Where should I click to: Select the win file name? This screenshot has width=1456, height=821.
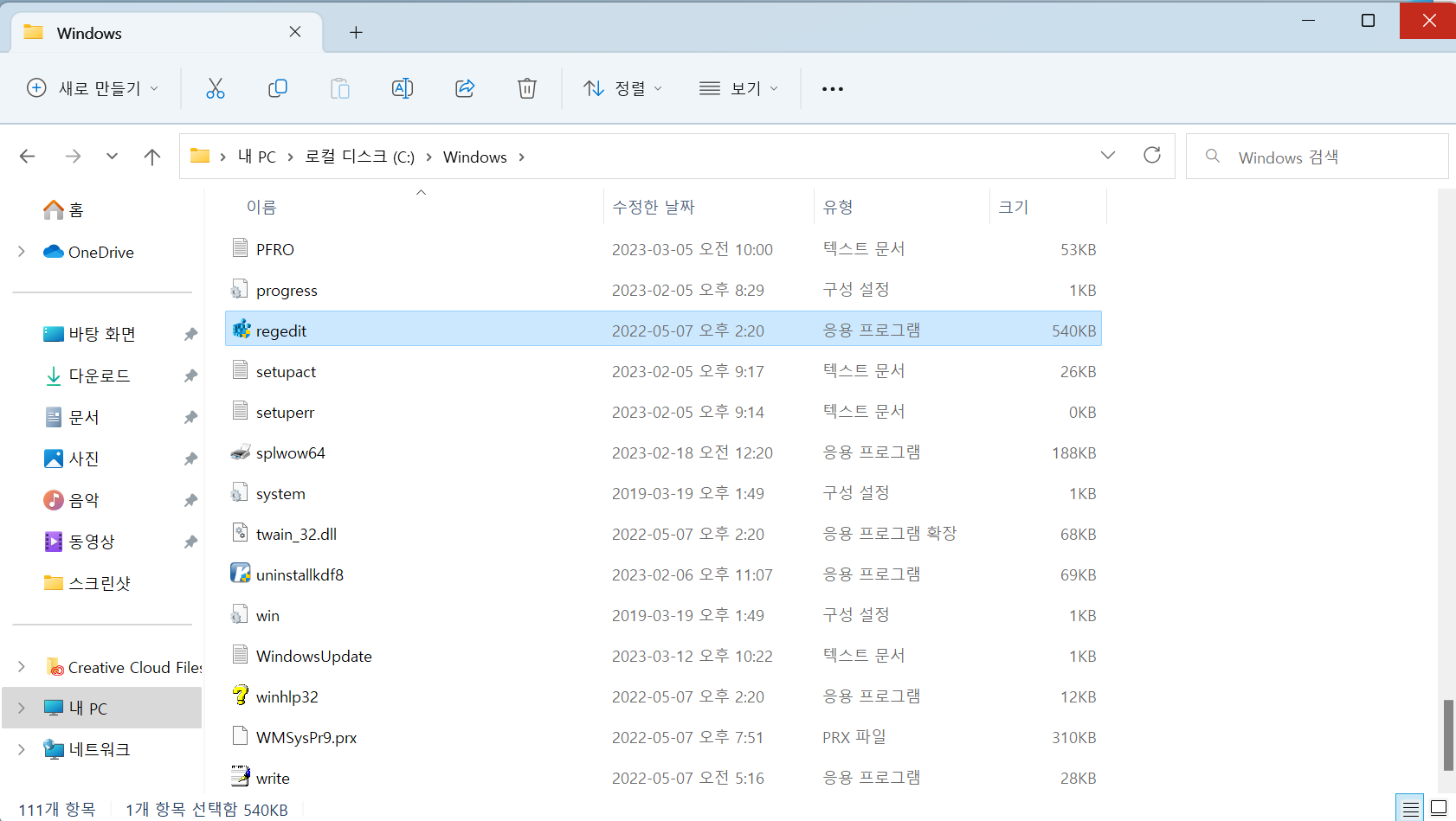tap(267, 616)
